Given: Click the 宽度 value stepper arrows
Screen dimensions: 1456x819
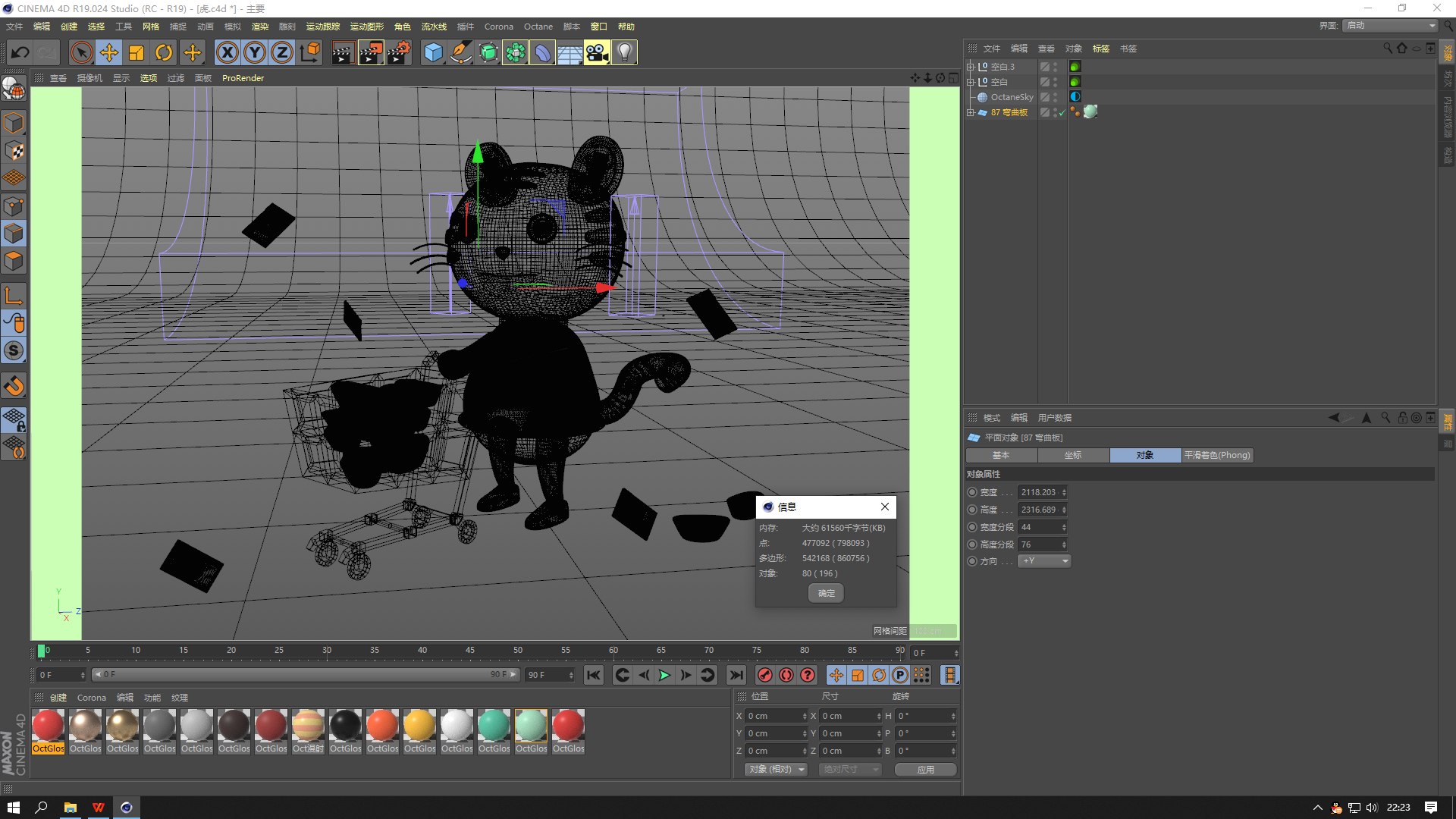Looking at the screenshot, I should tap(1064, 492).
